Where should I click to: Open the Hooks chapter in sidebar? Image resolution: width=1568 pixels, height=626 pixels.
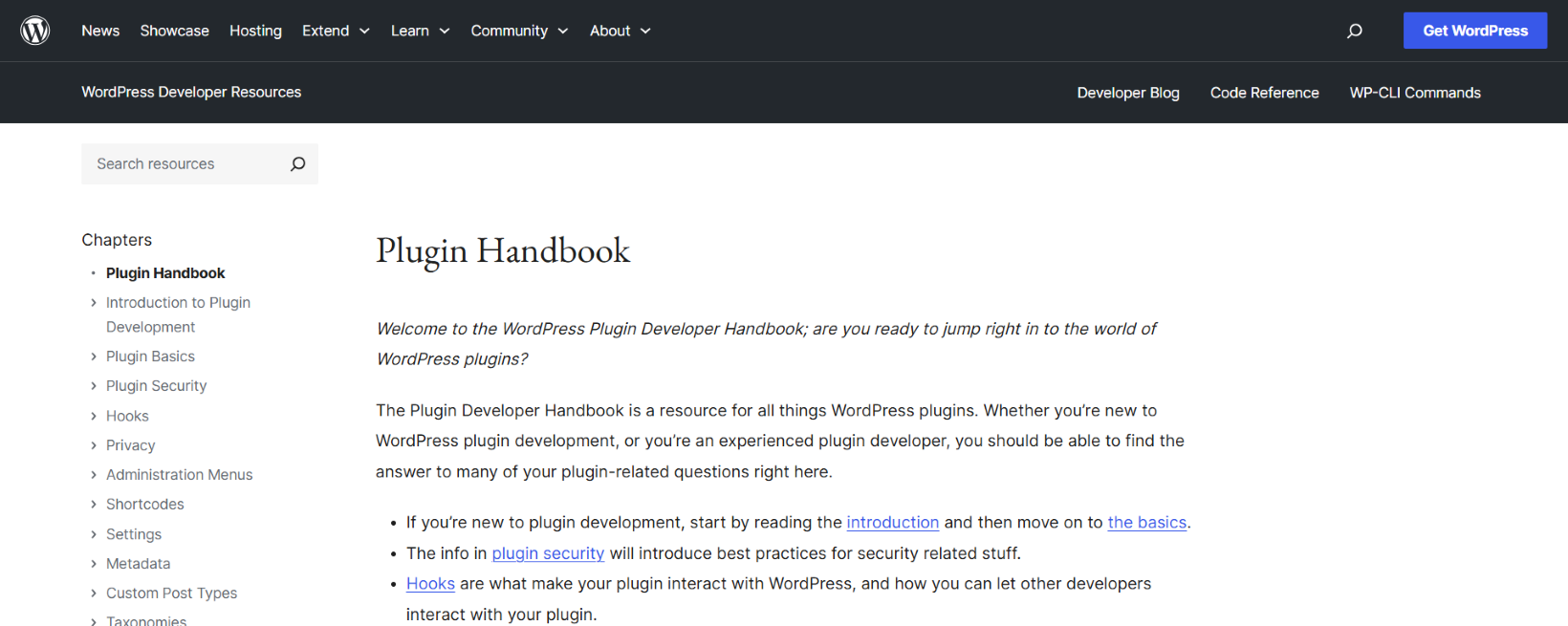tap(127, 416)
